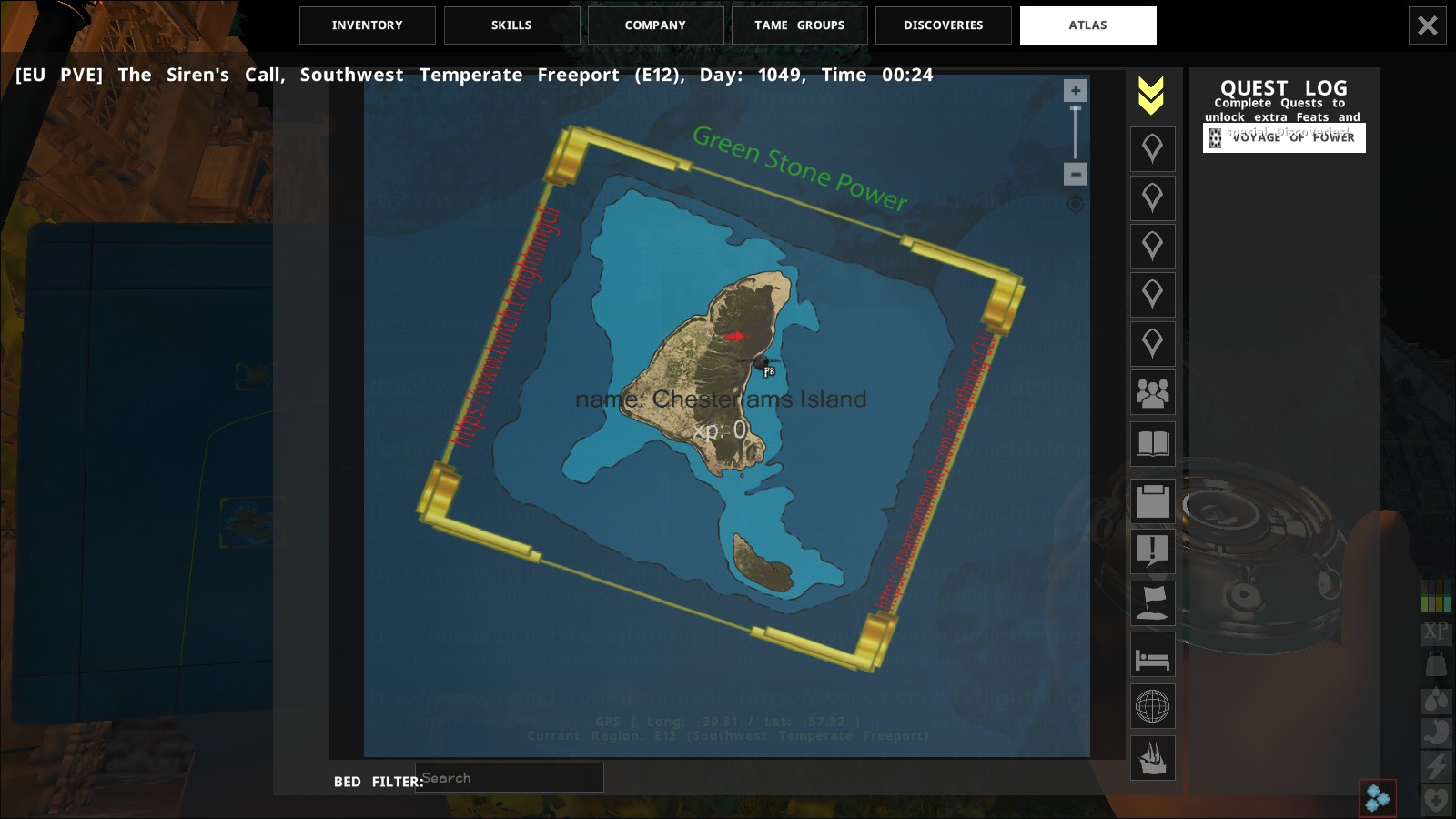Image resolution: width=1456 pixels, height=819 pixels.
Task: Click the 'Green Stone Power' map title
Action: click(800, 168)
